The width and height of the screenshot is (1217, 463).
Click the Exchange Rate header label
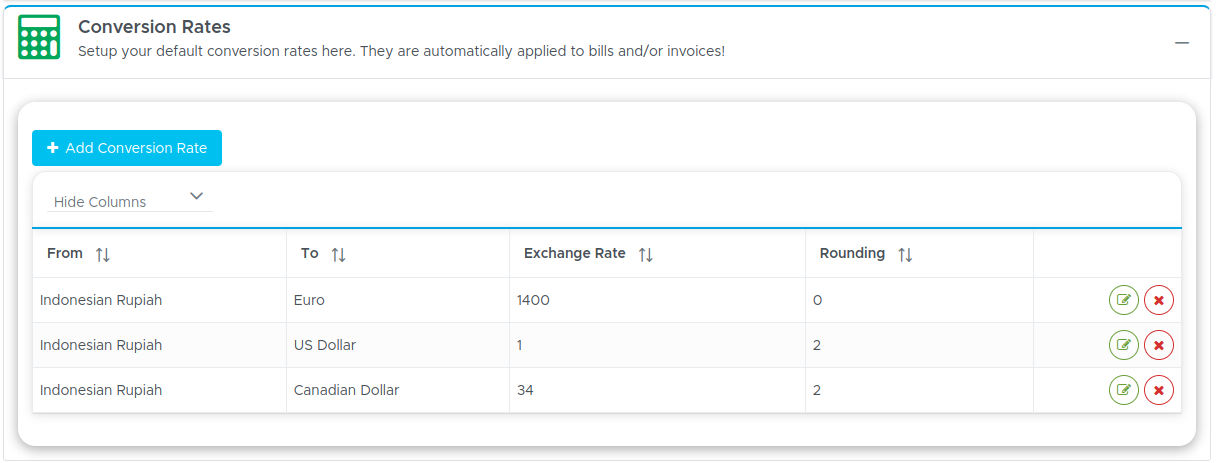[575, 254]
